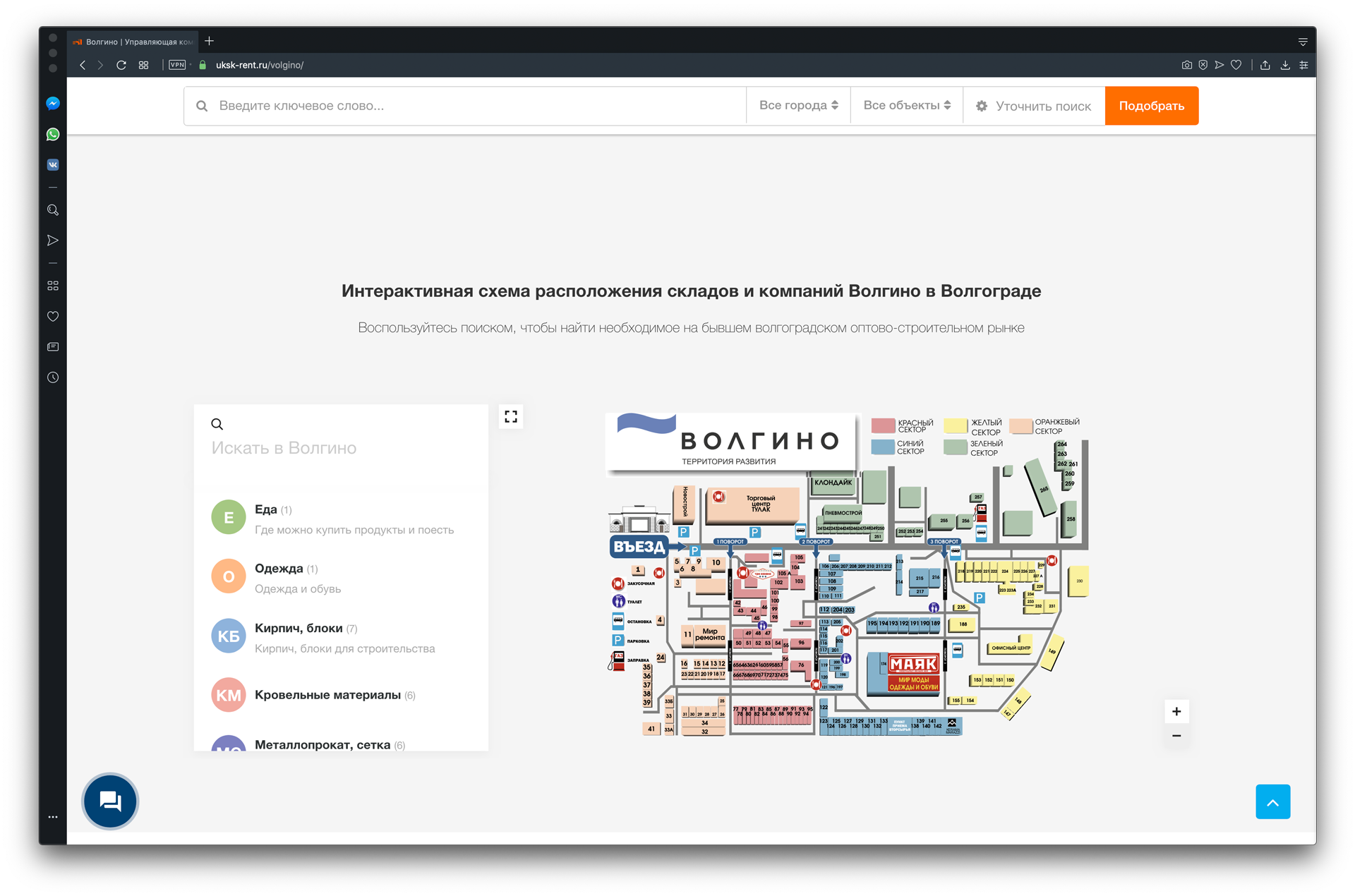Image resolution: width=1355 pixels, height=896 pixels.
Task: Open the chat widget bubble at bottom left
Action: pos(109,801)
